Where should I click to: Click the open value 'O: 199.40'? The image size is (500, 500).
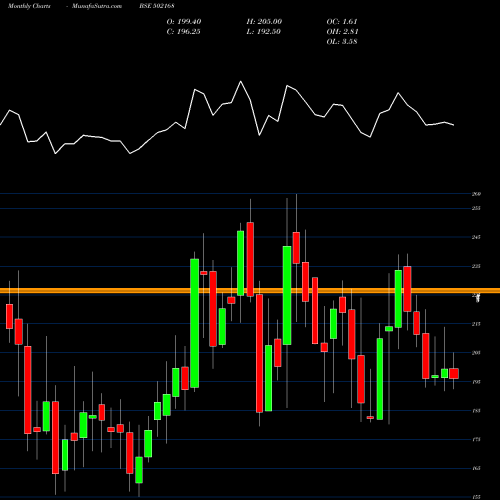pos(184,22)
